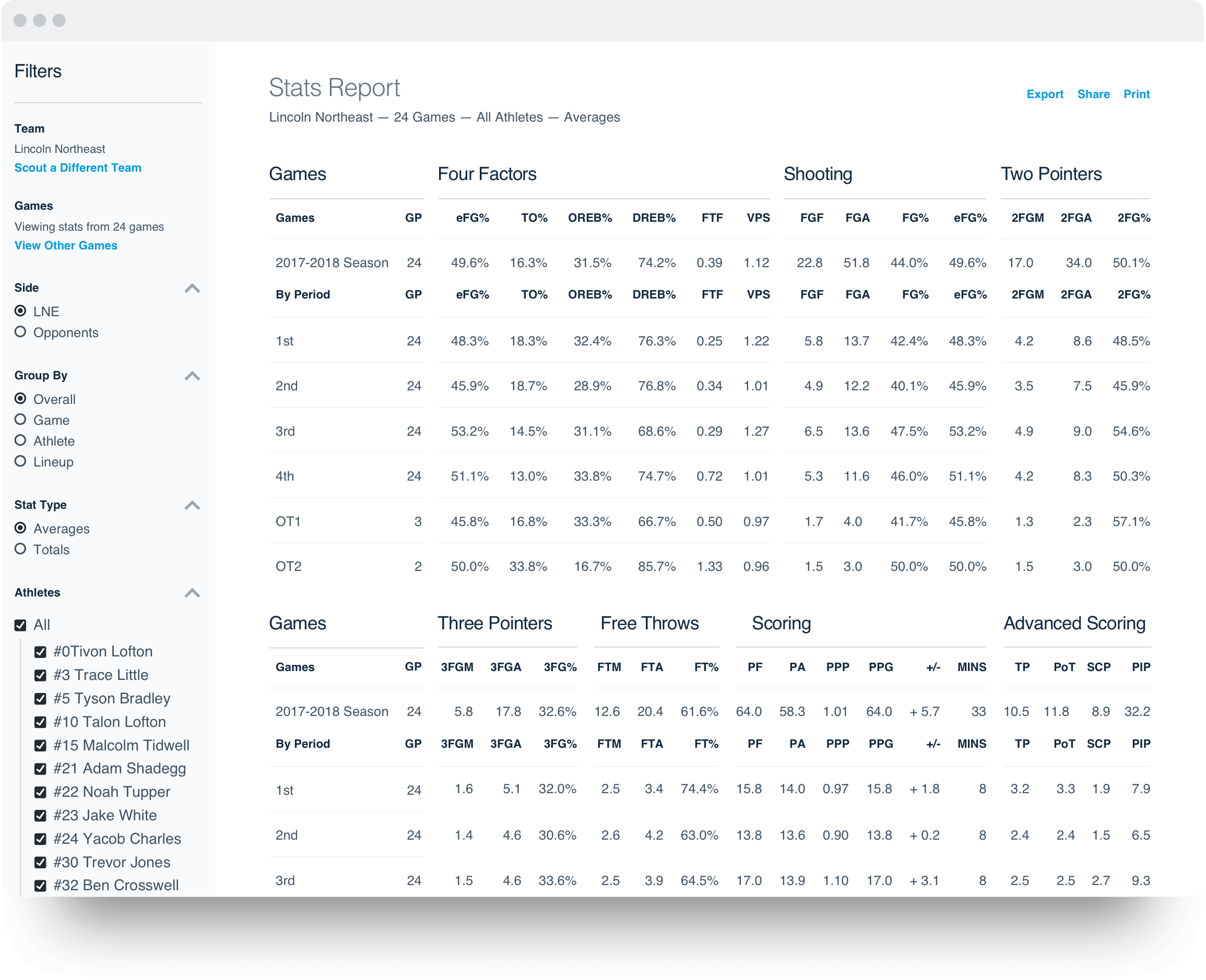1206x980 pixels.
Task: Select the Opponents side option
Action: tap(21, 332)
